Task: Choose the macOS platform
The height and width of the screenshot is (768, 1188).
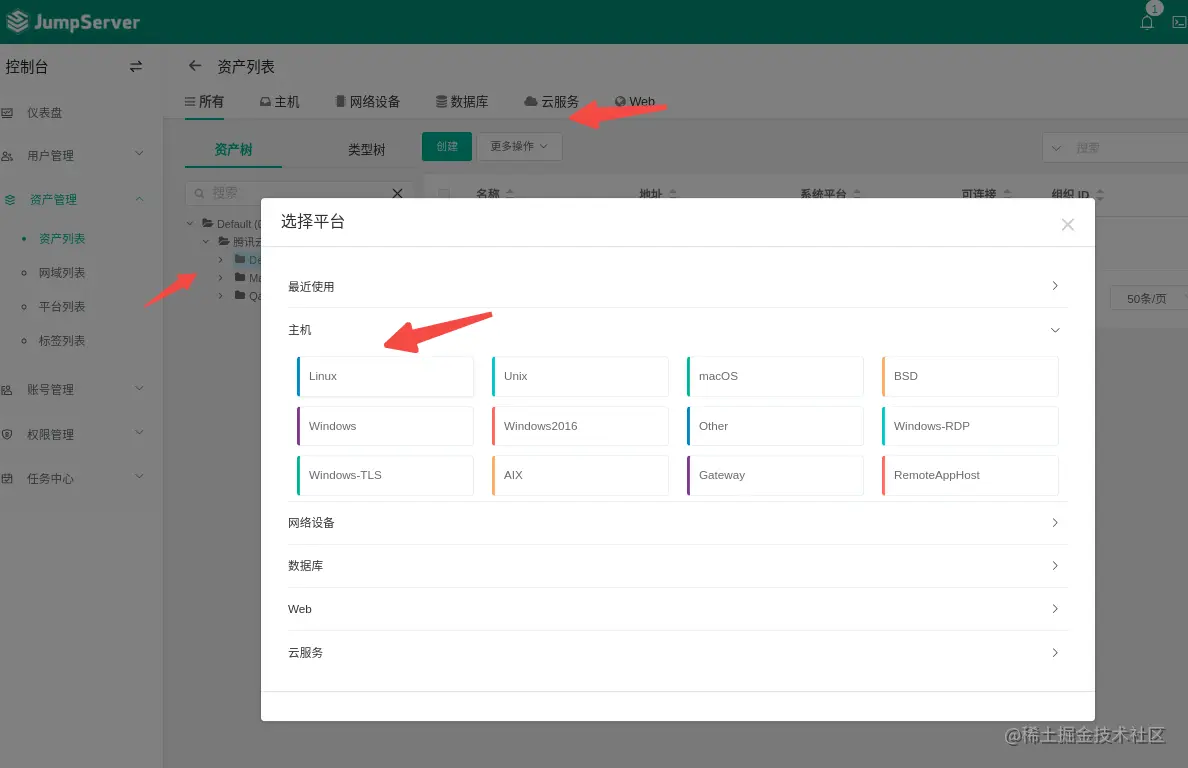Action: [x=775, y=376]
